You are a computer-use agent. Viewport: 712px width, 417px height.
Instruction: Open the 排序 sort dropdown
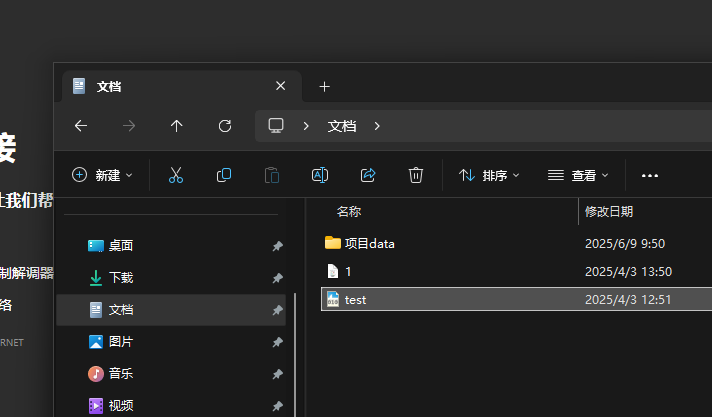point(489,175)
